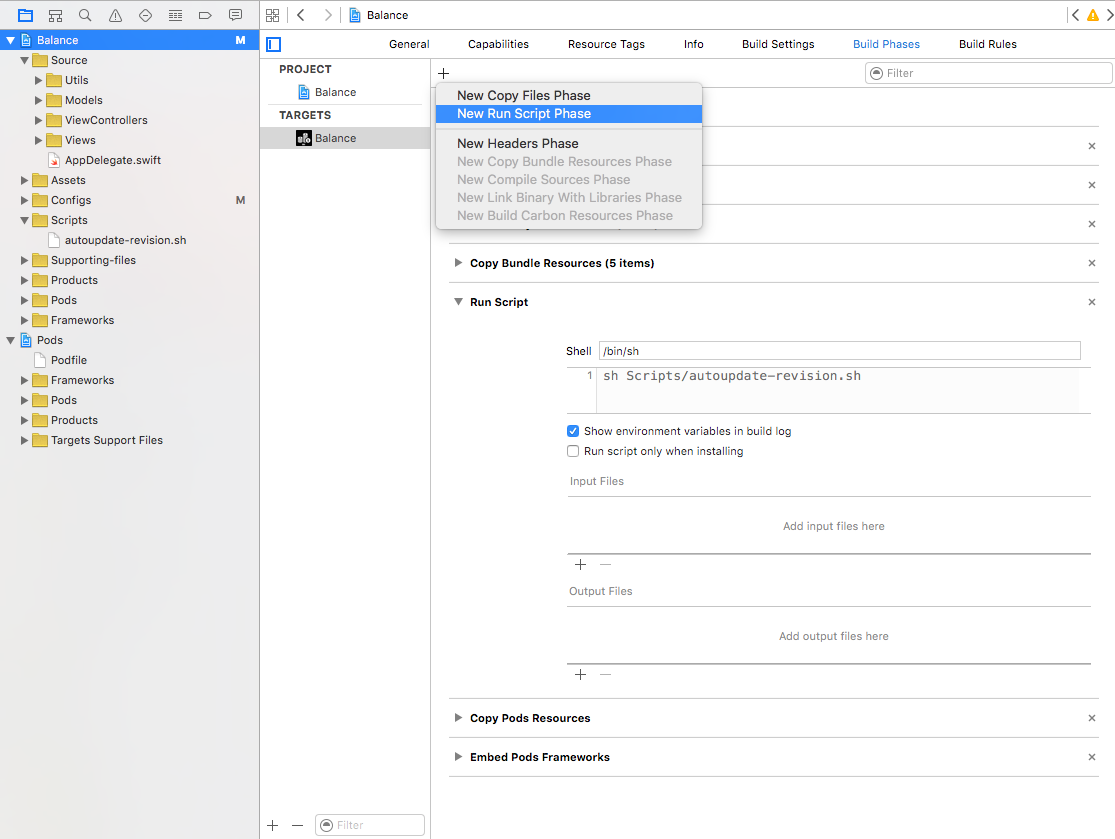This screenshot has width=1115, height=839.
Task: Select the Supporting-files folder
Action: click(x=93, y=260)
